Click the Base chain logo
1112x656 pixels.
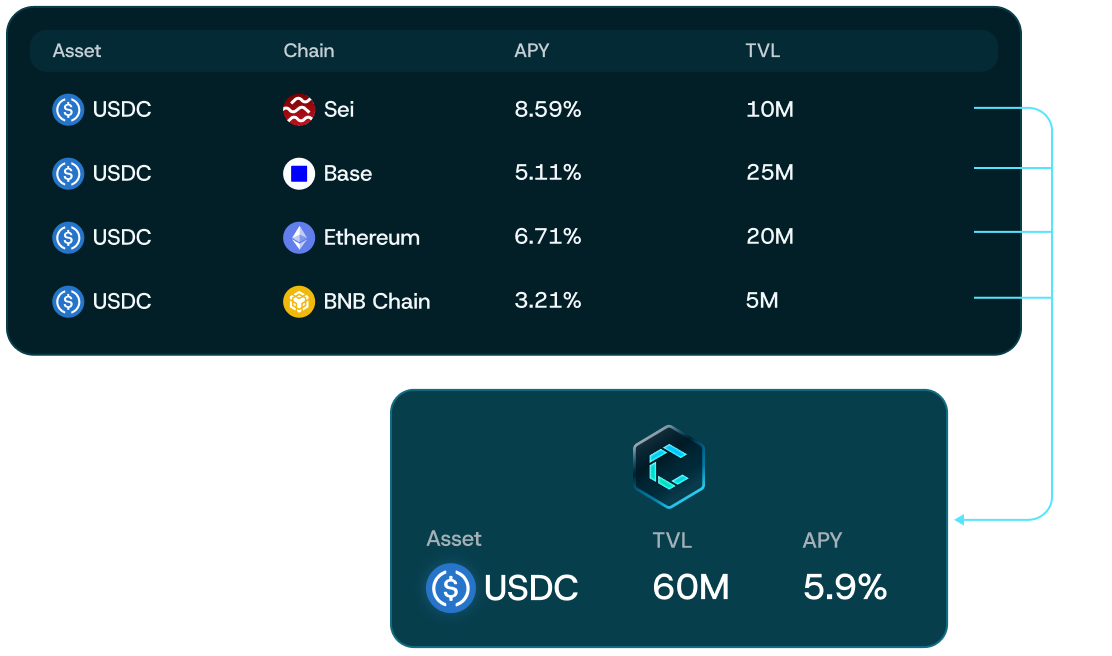[299, 173]
